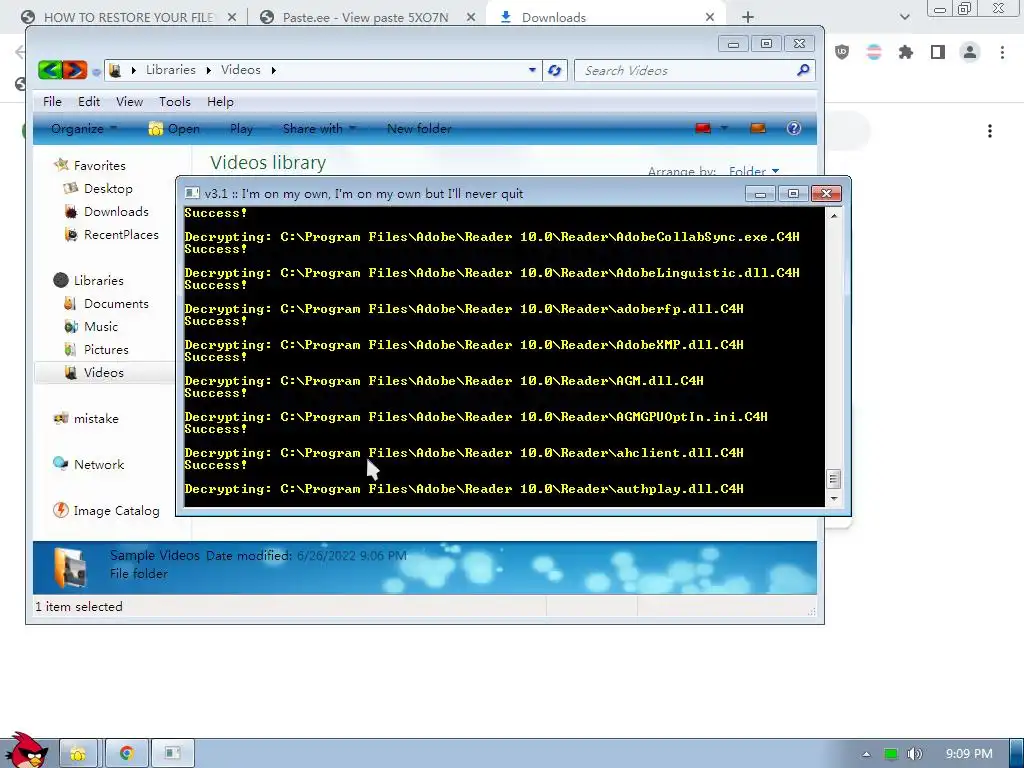Image resolution: width=1024 pixels, height=768 pixels.
Task: Click the Show desktop button
Action: click(x=1017, y=754)
